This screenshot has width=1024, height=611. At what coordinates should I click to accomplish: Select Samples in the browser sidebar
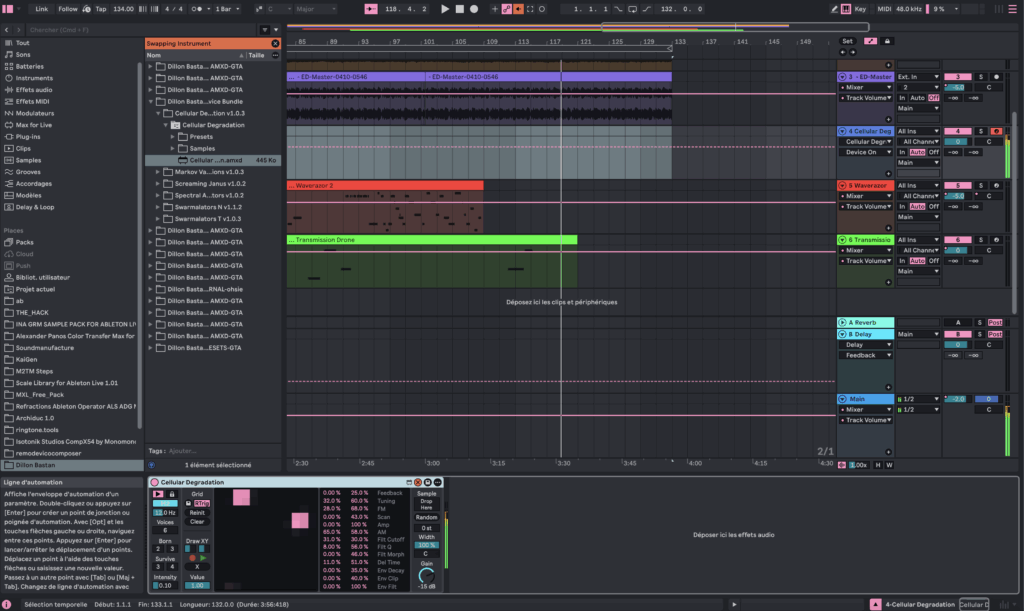(28, 161)
